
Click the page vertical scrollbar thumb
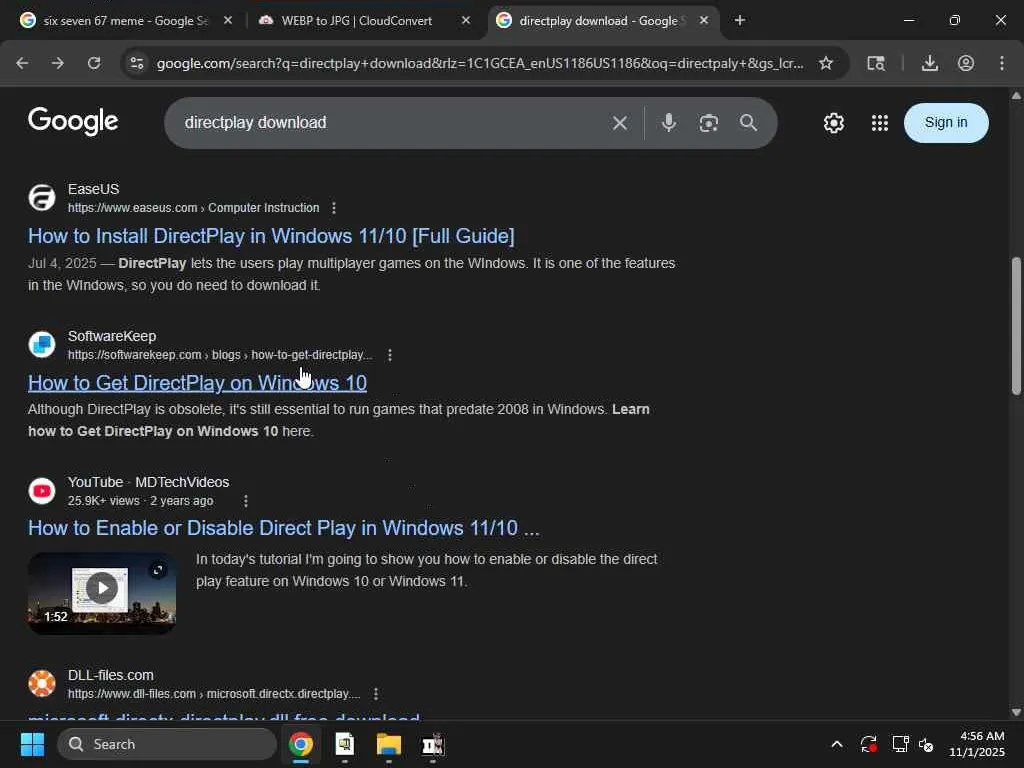[1016, 326]
